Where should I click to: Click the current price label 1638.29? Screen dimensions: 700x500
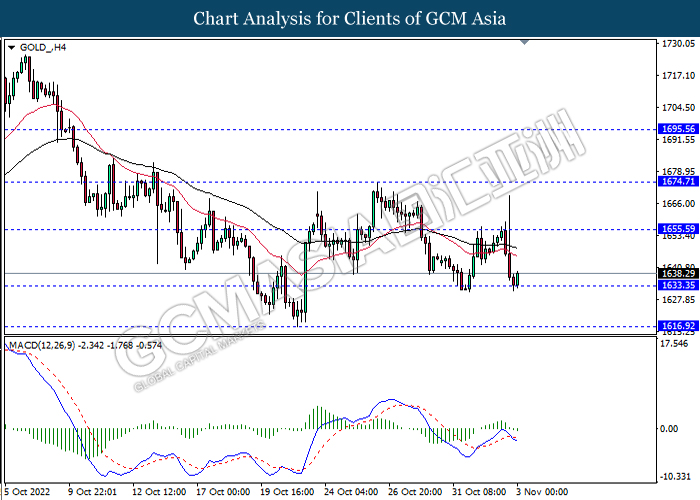point(678,273)
